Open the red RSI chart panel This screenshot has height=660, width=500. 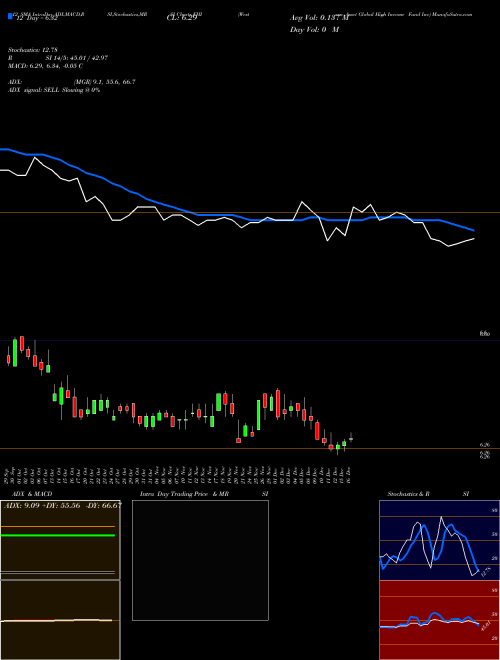coord(439,620)
